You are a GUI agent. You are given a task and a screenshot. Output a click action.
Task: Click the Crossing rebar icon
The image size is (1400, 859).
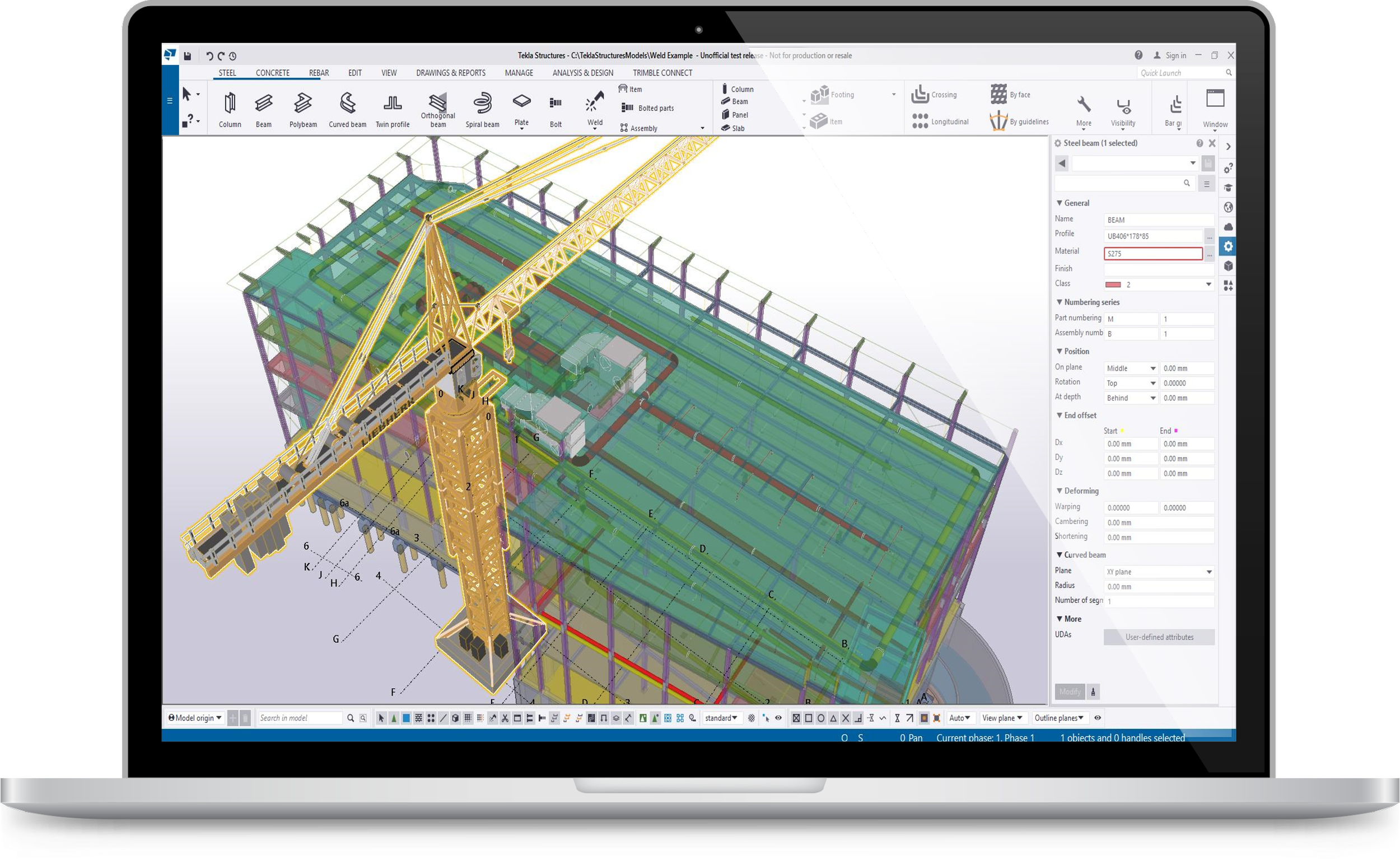coord(920,94)
